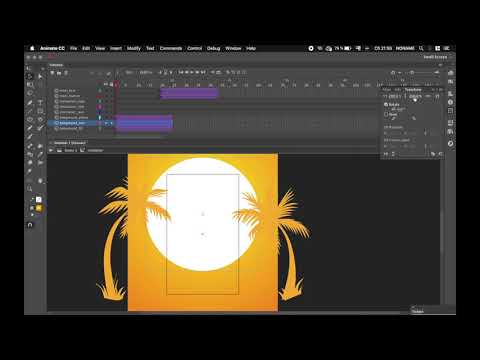
Task: Go to first frame playback button
Action: click(x=181, y=72)
